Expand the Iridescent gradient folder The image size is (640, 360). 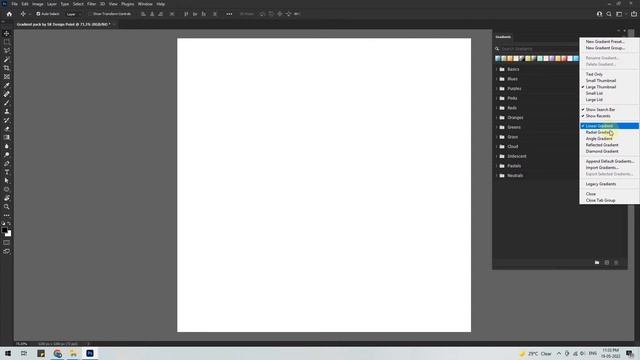[x=497, y=156]
